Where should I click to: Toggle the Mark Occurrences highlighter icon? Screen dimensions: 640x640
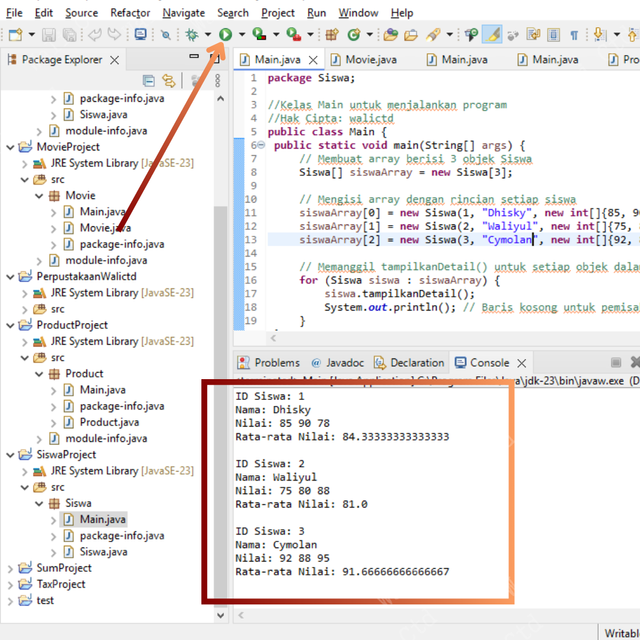tap(492, 34)
